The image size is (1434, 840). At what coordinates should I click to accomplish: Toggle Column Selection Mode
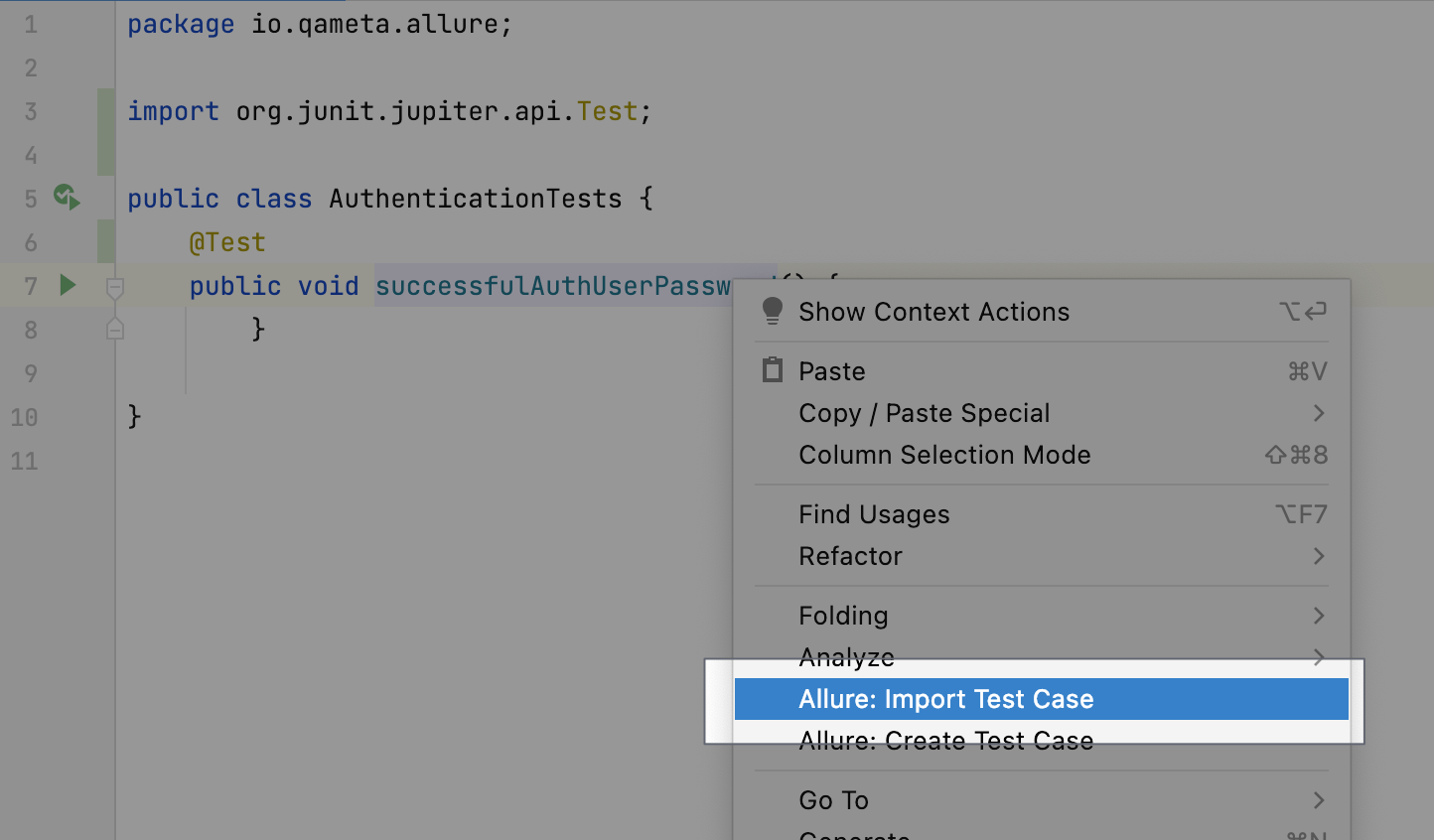(x=944, y=455)
